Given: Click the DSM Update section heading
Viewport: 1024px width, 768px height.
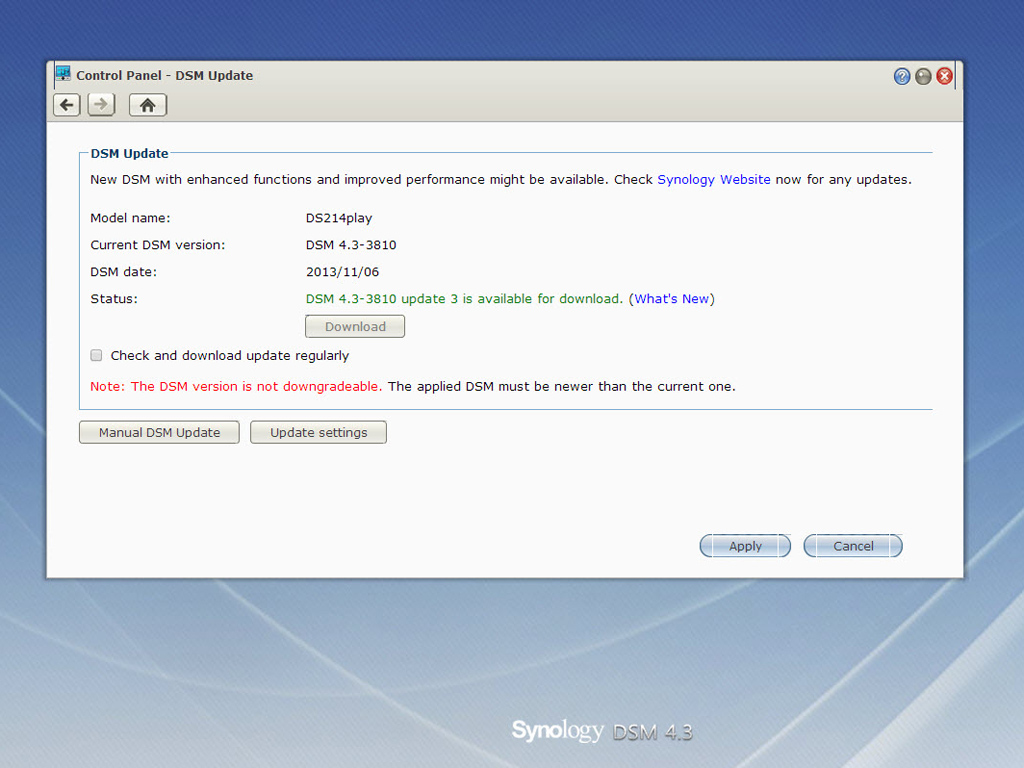Looking at the screenshot, I should coord(129,153).
